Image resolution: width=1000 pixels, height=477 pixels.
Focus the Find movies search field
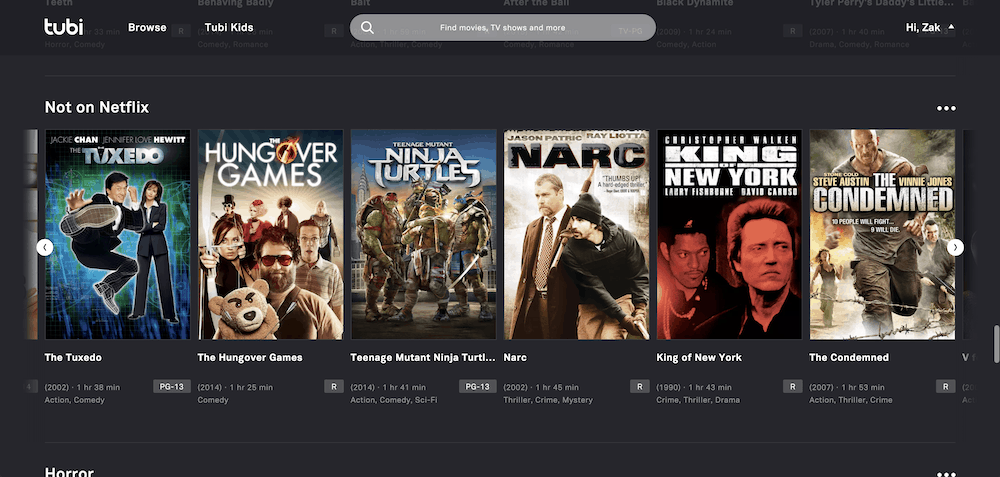pos(503,27)
